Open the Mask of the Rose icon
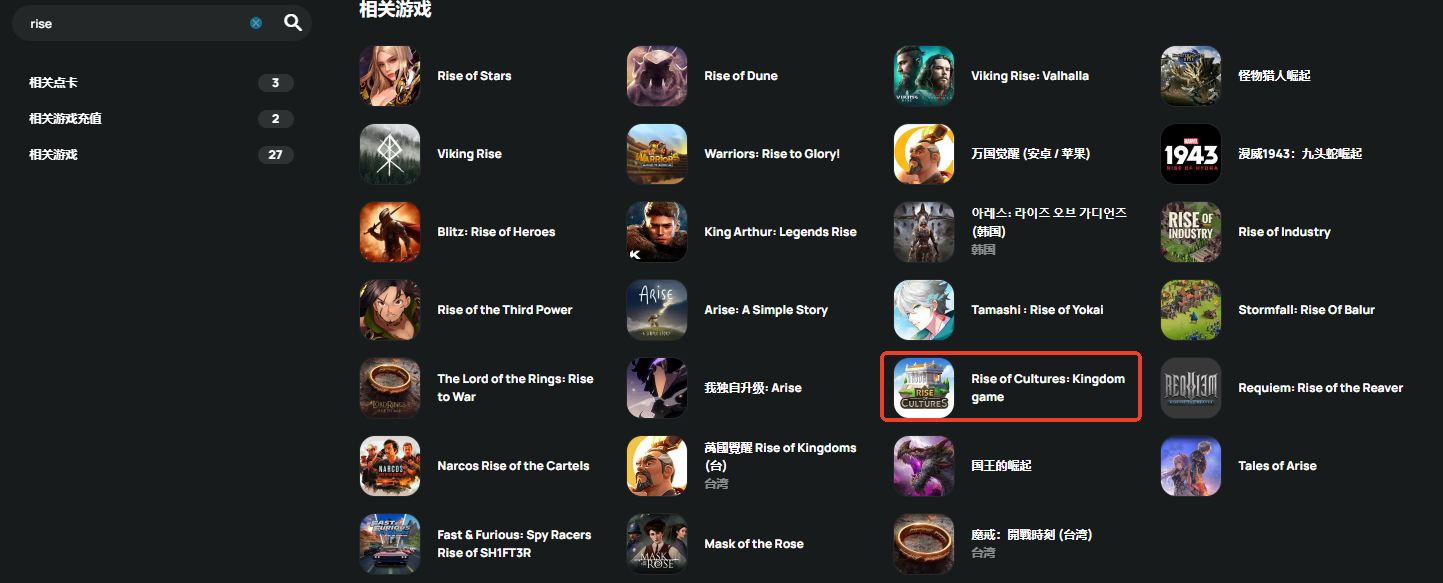The image size is (1443, 583). coord(657,544)
